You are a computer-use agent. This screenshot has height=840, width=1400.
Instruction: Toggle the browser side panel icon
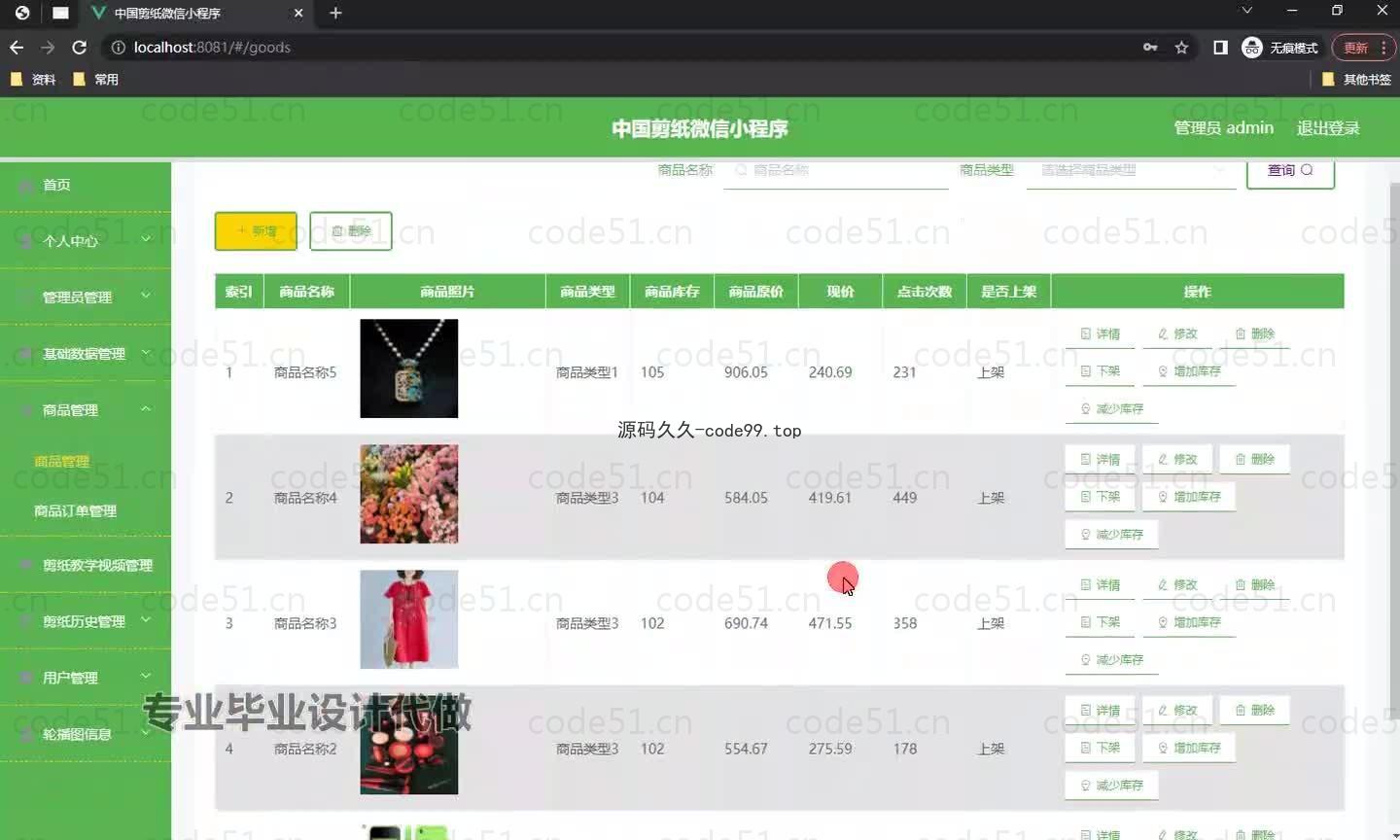click(x=1220, y=47)
